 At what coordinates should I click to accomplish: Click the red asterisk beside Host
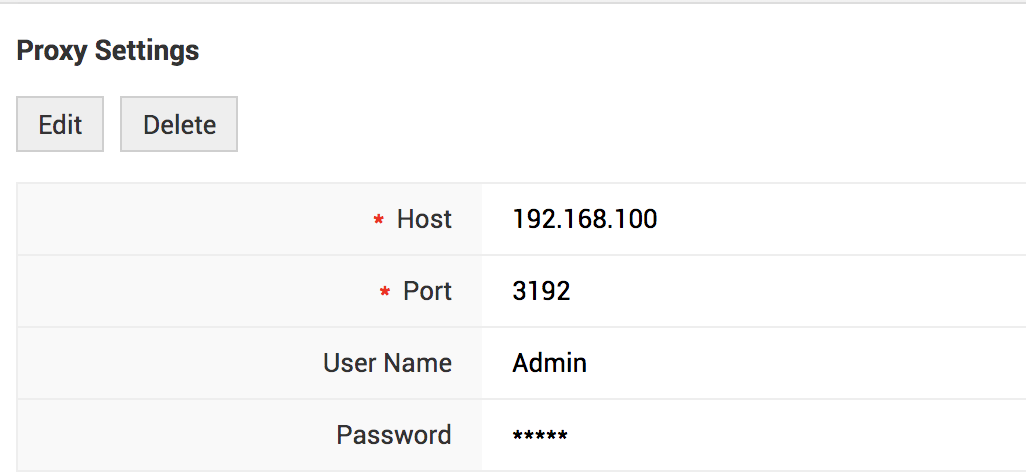379,220
